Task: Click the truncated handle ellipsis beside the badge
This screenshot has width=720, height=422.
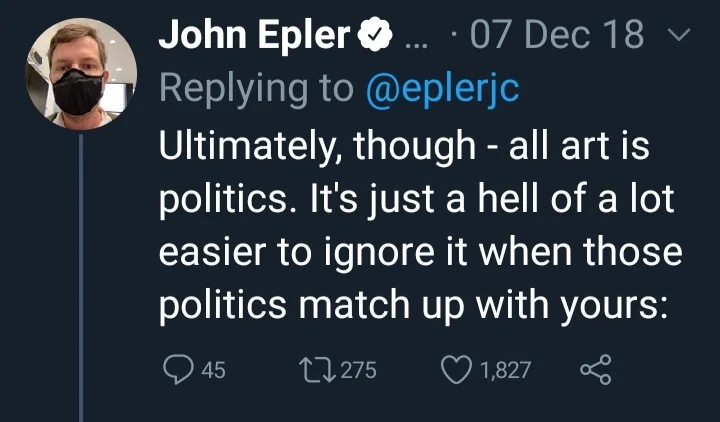Action: pos(411,38)
